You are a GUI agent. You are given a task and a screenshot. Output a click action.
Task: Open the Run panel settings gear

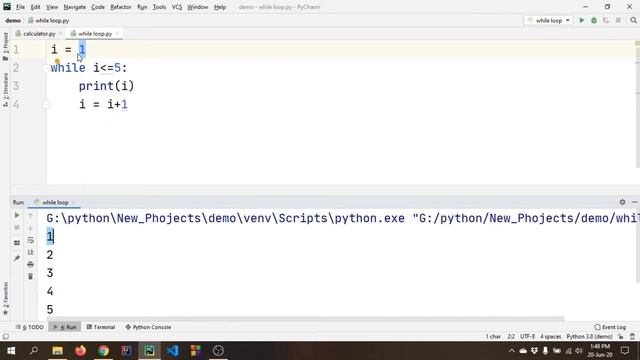(x=622, y=202)
